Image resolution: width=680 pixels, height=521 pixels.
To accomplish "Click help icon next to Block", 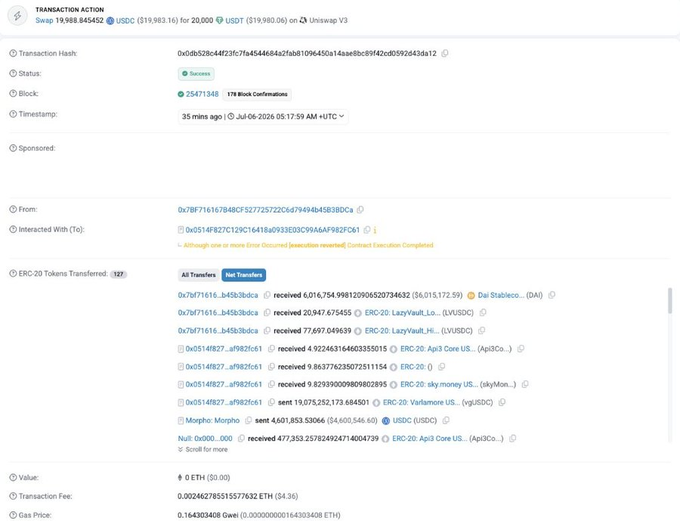I will pyautogui.click(x=13, y=94).
